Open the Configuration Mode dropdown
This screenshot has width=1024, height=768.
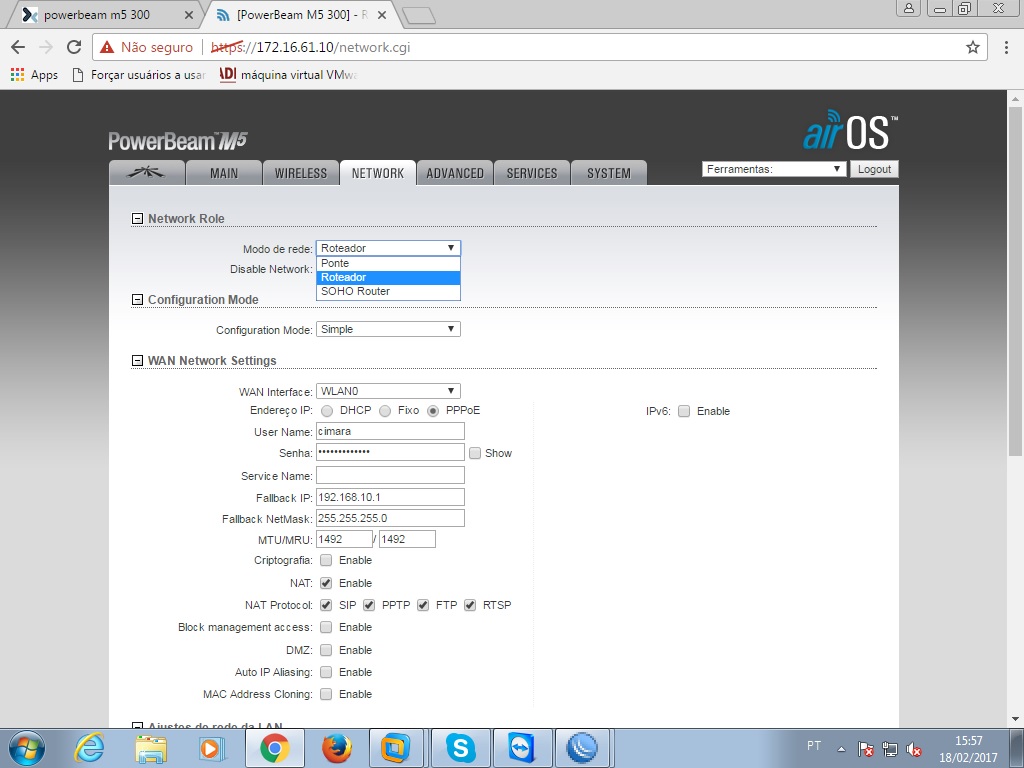[388, 329]
